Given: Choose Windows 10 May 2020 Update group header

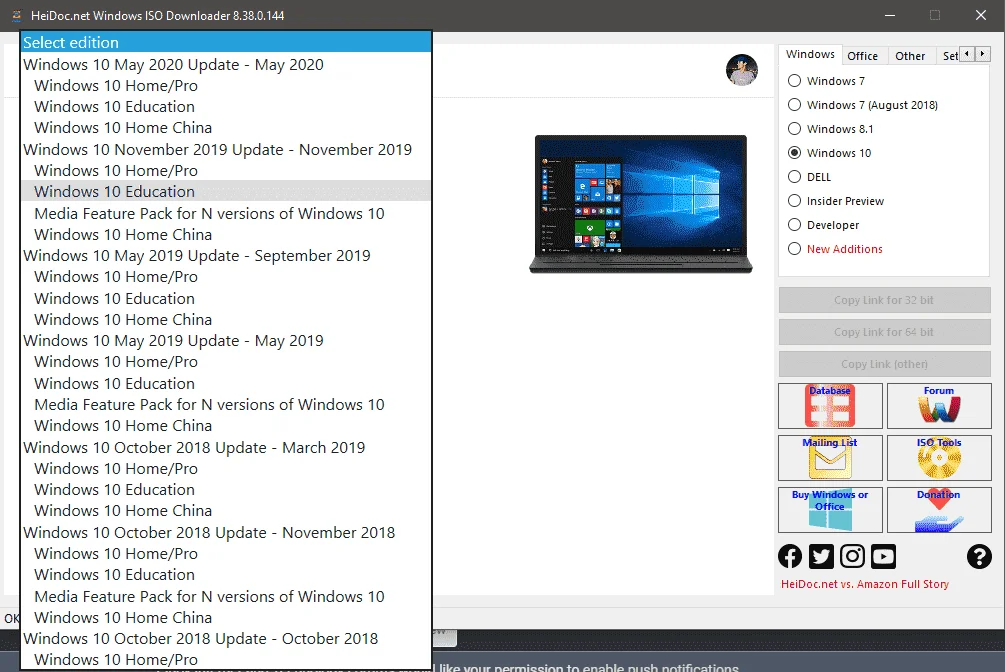Looking at the screenshot, I should click(x=226, y=65).
